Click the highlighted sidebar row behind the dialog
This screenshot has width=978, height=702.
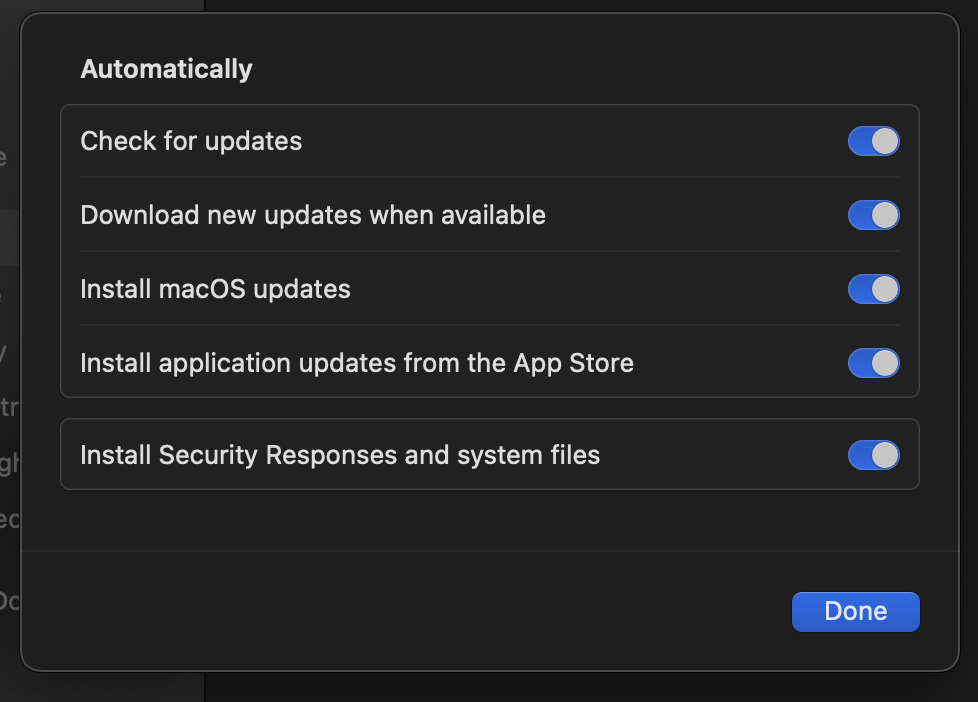(8, 238)
